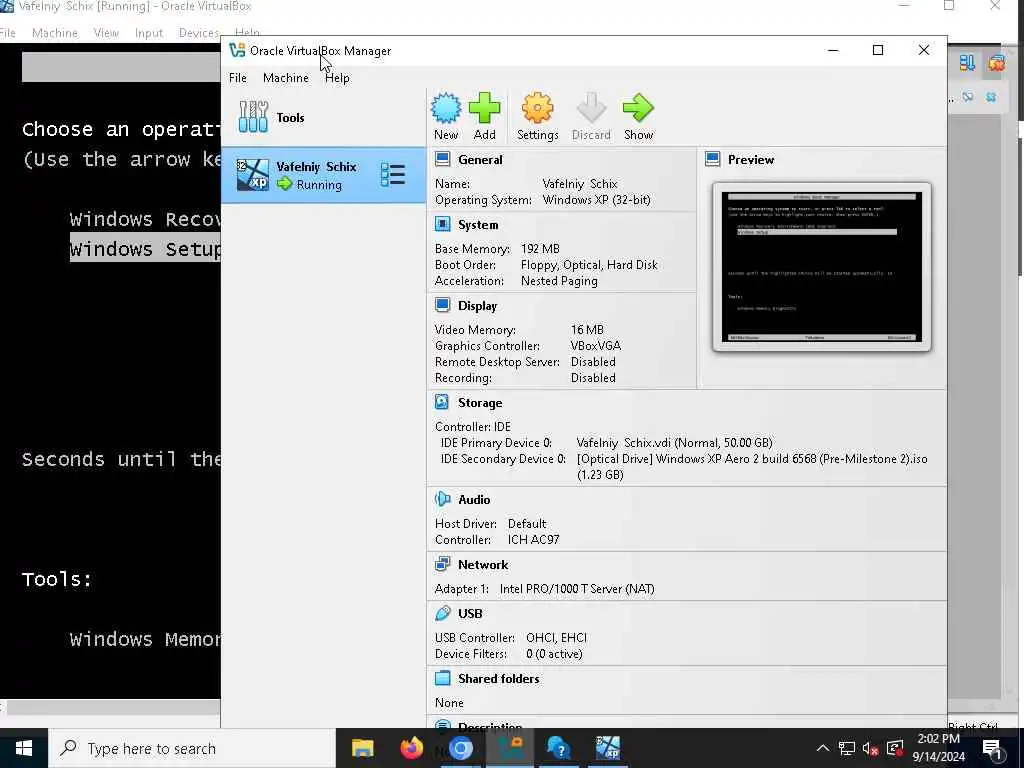The image size is (1024, 768).
Task: Click the Device Filters 0 (0 active) value
Action: 554,654
